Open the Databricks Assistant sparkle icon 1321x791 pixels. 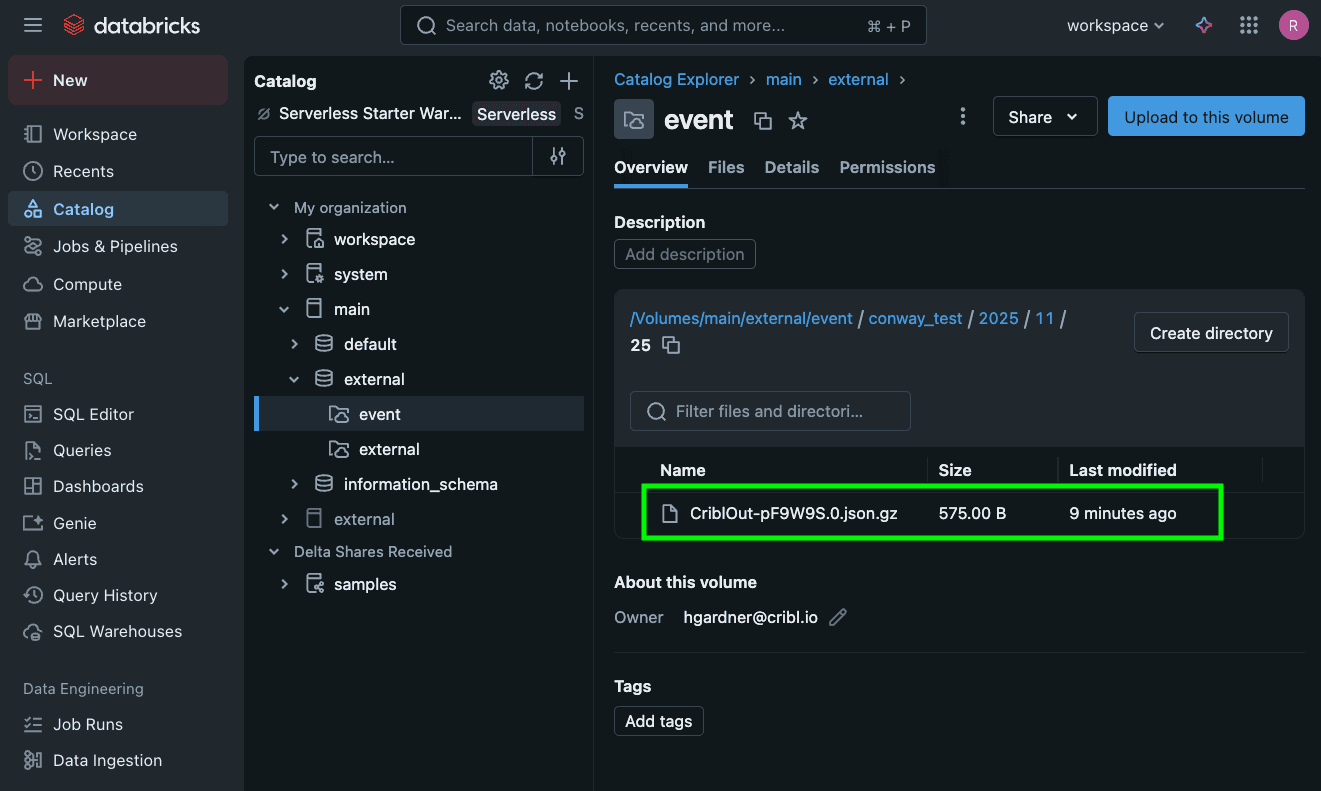1204,26
